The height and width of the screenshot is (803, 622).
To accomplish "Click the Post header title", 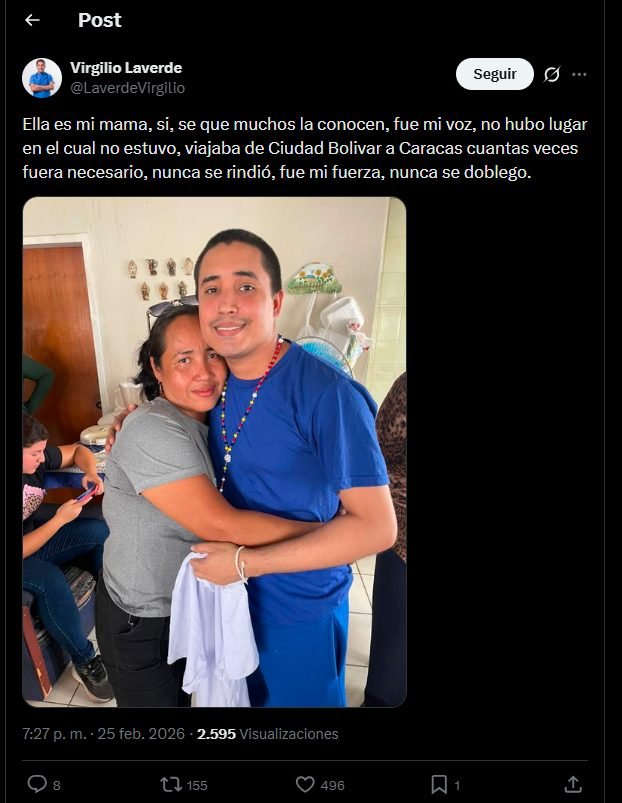I will point(100,20).
